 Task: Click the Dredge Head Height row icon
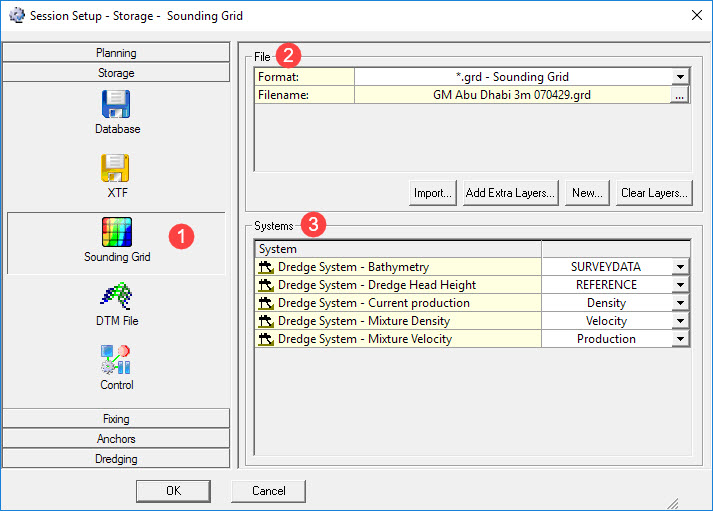tap(266, 285)
